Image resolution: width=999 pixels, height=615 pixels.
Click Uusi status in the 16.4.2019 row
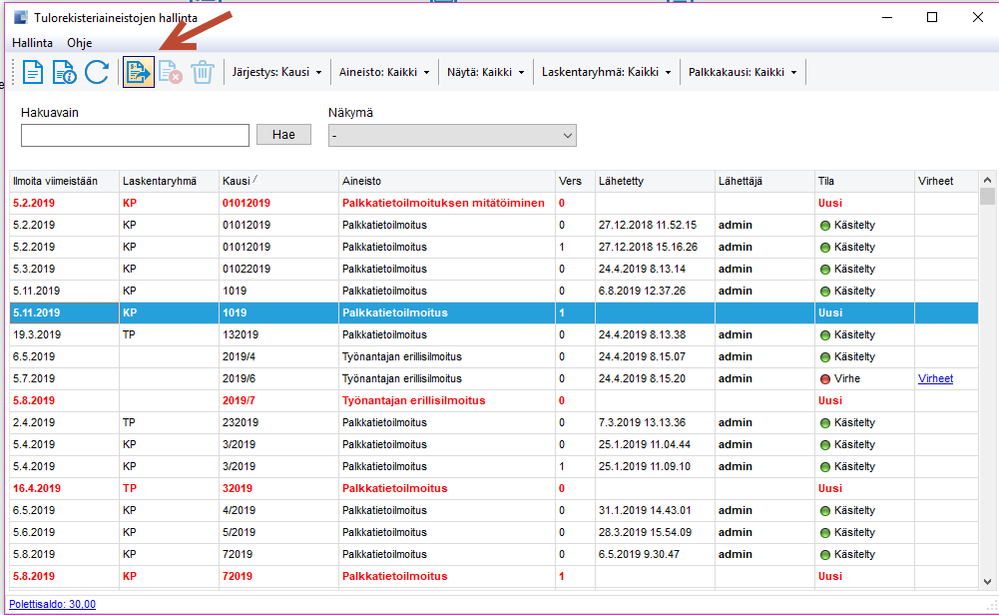point(830,489)
